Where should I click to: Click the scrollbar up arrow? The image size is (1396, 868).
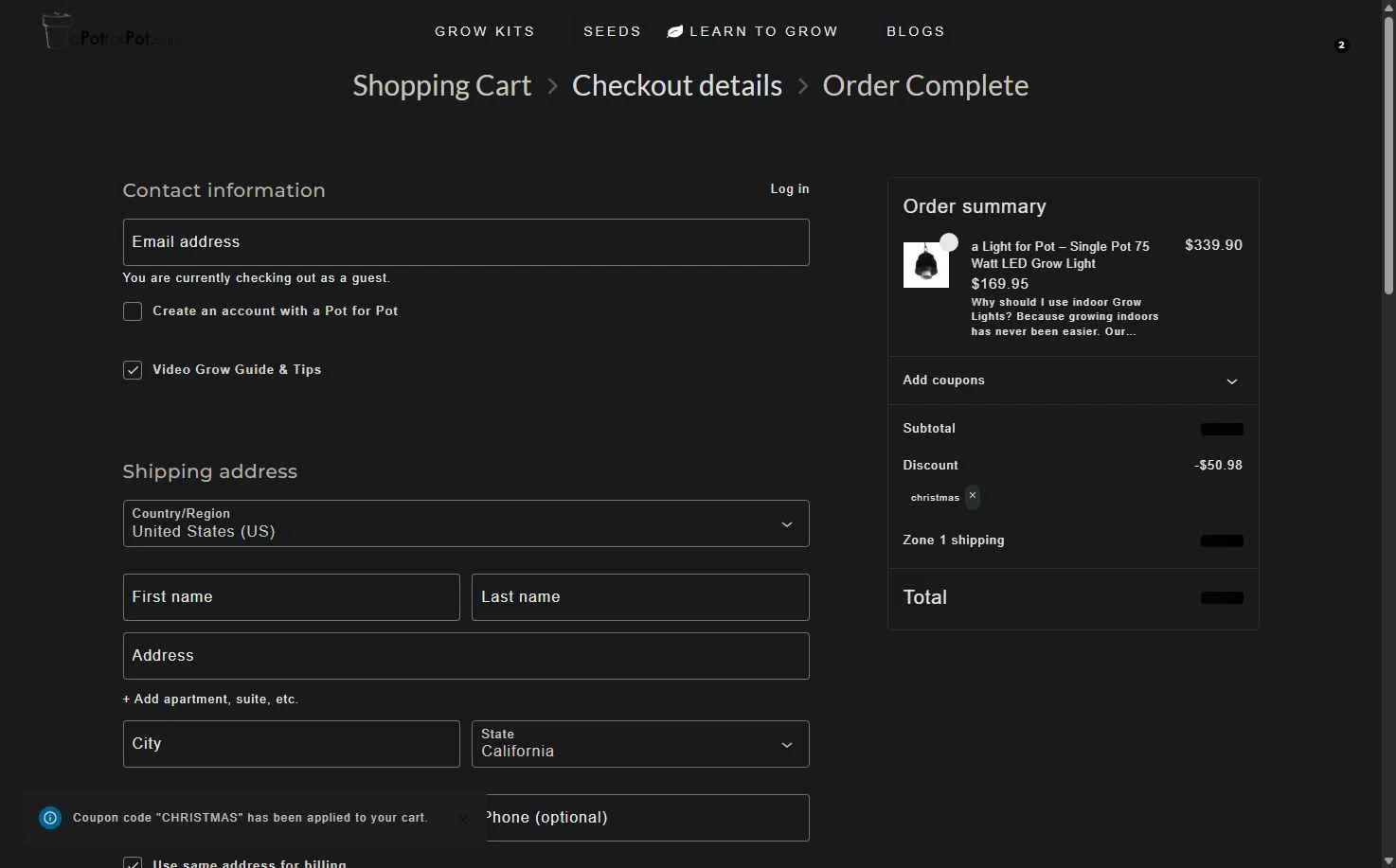[1388, 8]
